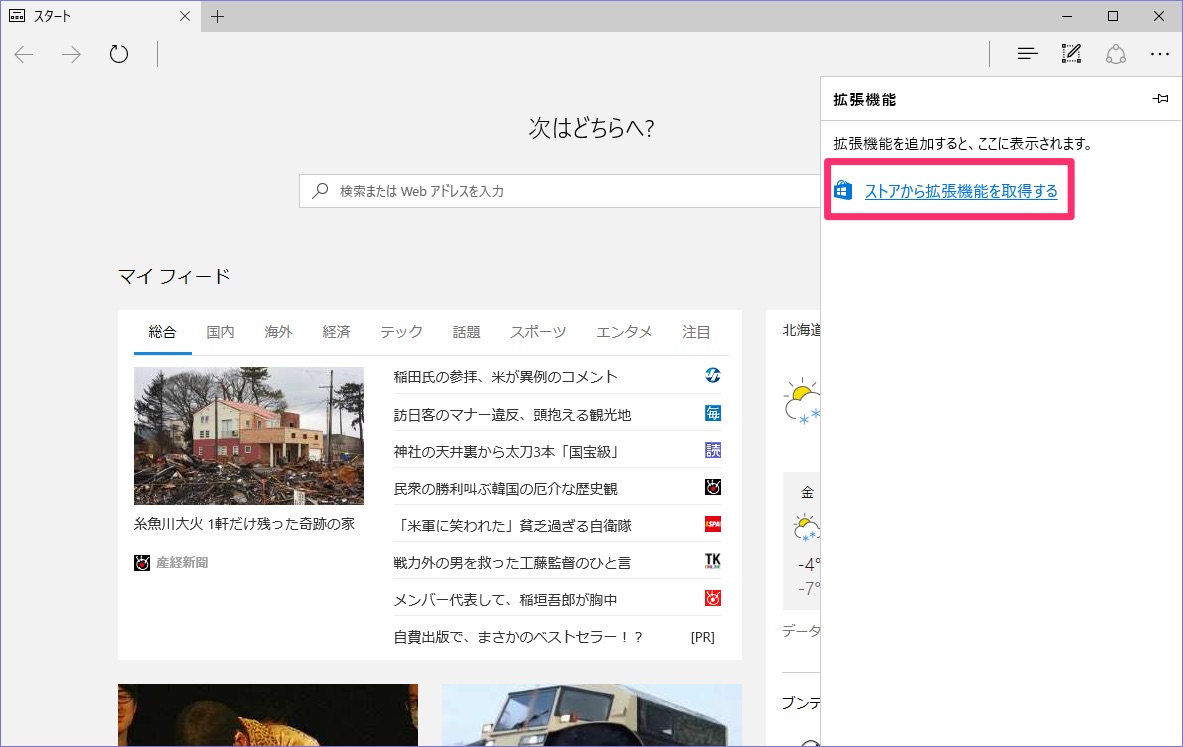Click source icon beside 民衆の勝利 headline
The image size is (1183, 747).
(712, 487)
